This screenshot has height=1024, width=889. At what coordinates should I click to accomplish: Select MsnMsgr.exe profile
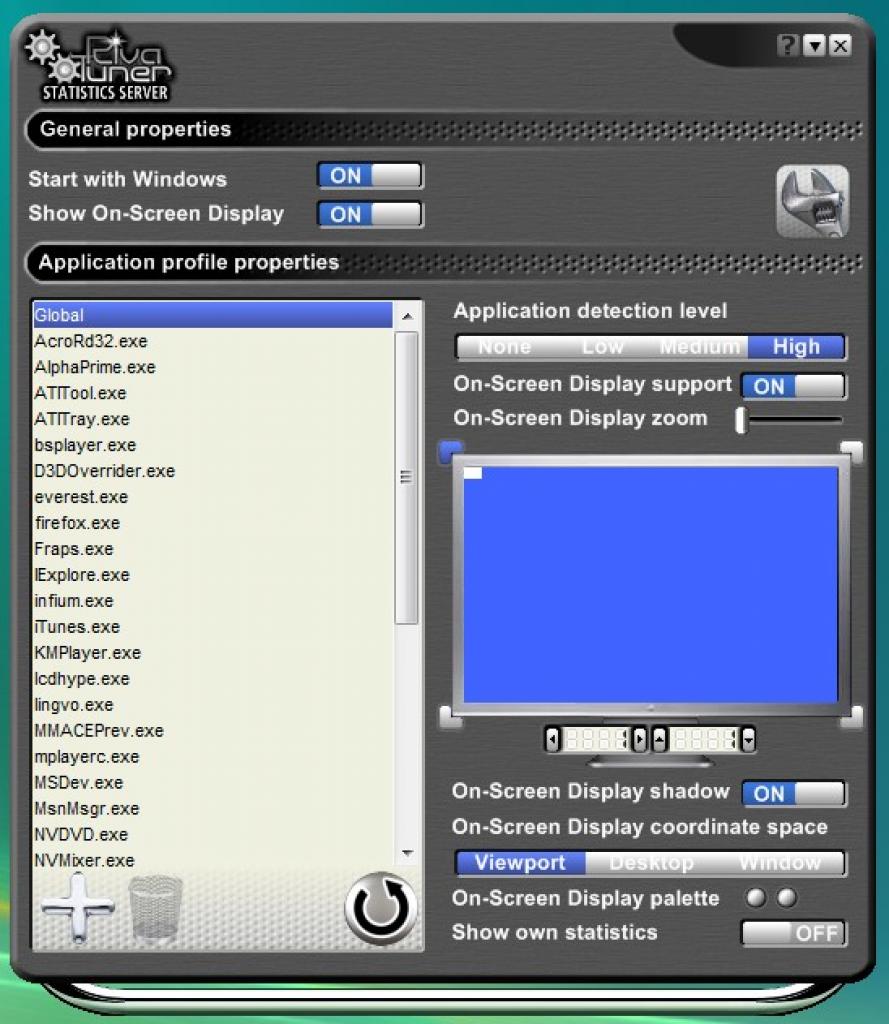(213, 808)
